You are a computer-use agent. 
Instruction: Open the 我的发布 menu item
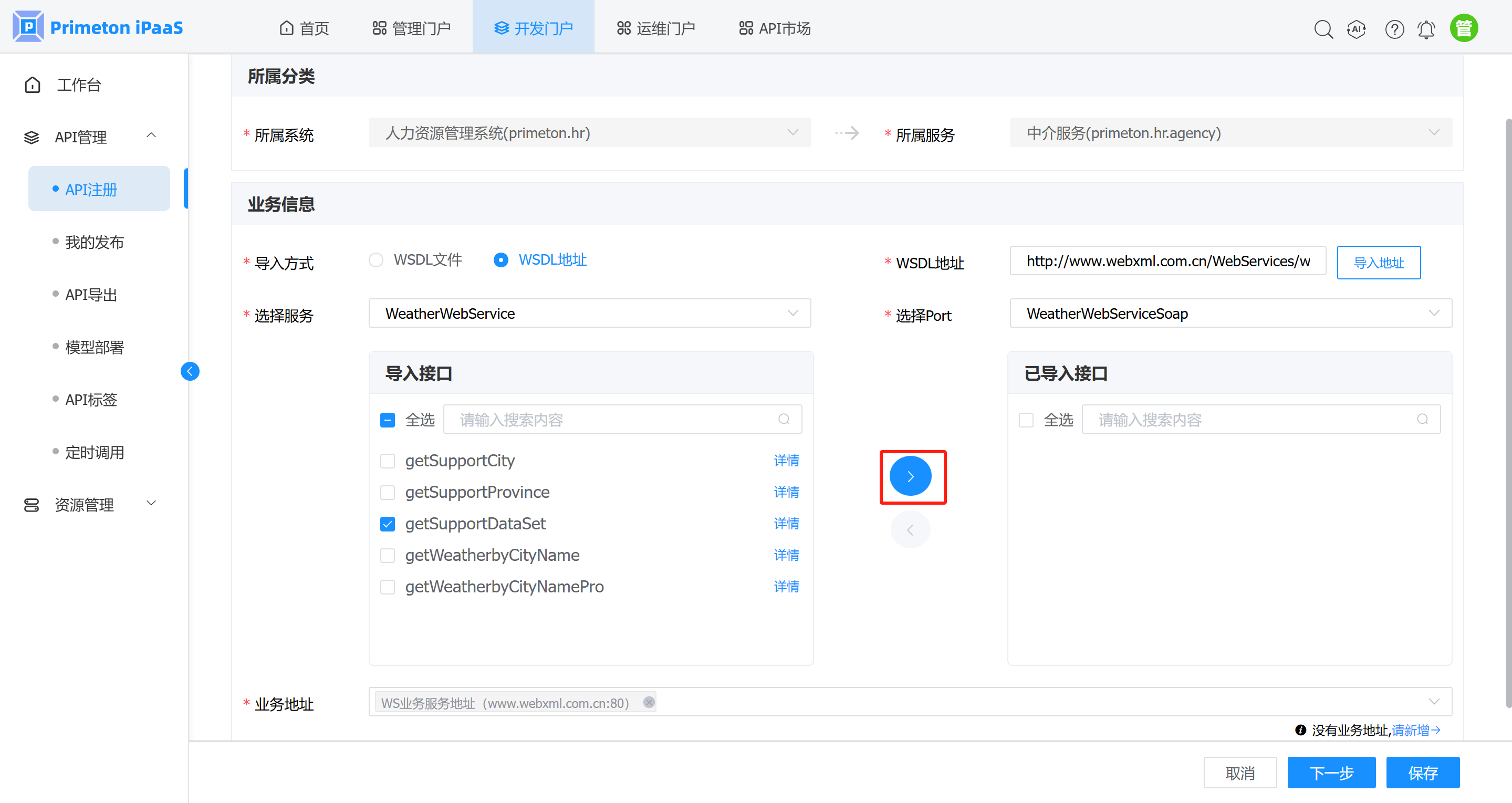(x=95, y=242)
